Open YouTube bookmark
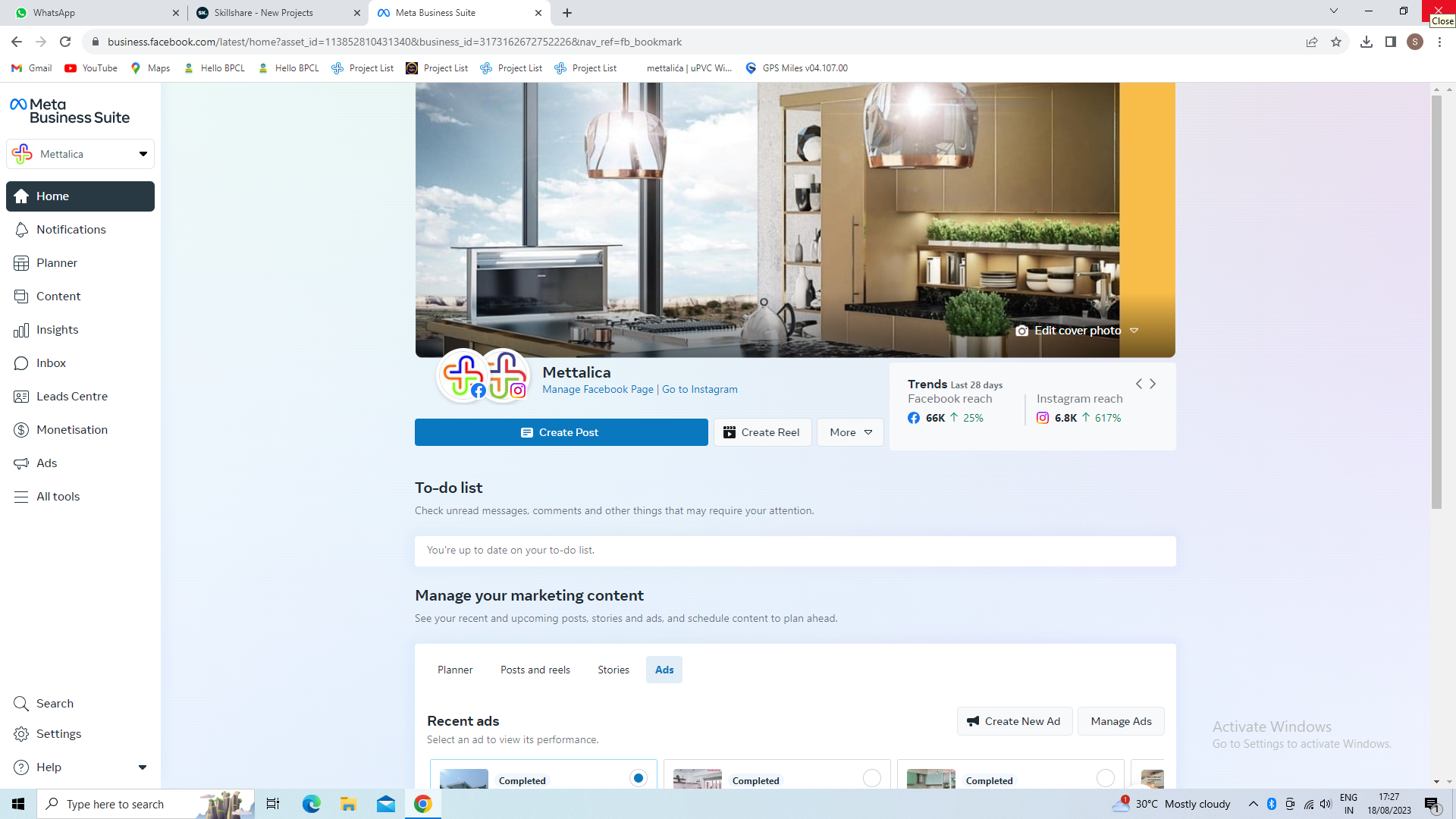 [x=91, y=68]
